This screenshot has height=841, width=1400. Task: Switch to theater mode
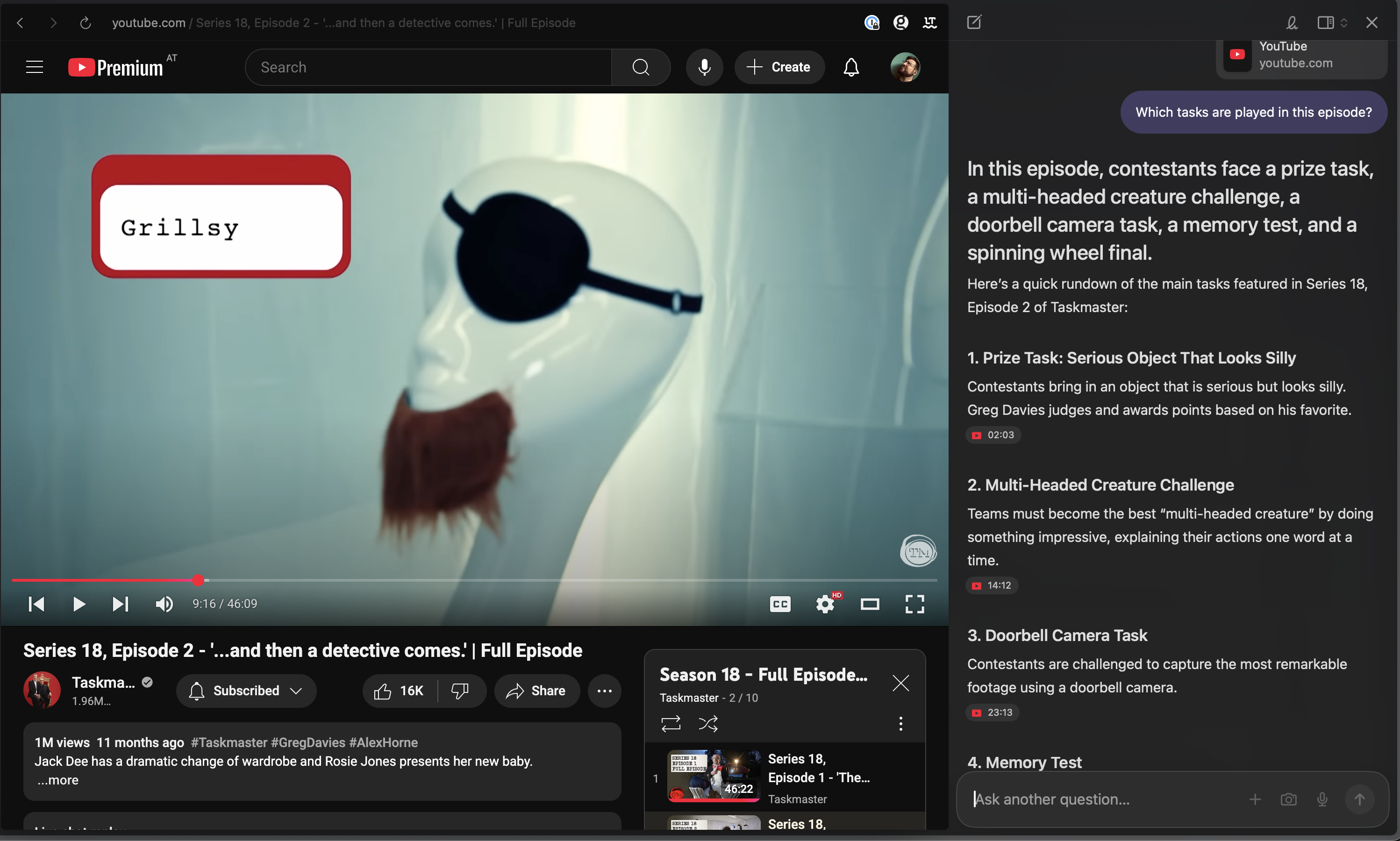pos(870,604)
